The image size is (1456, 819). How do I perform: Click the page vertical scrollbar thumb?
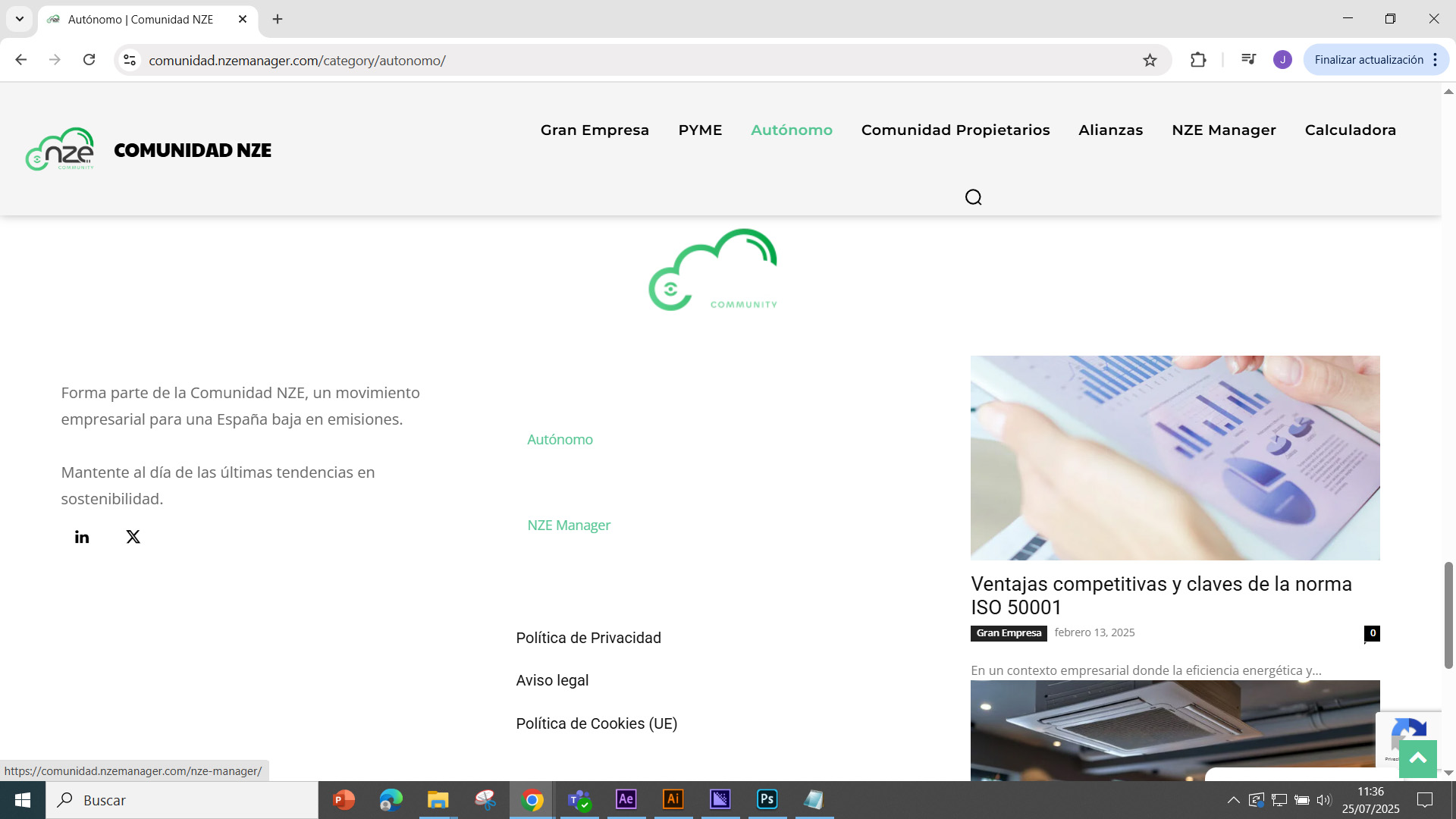[x=1448, y=615]
